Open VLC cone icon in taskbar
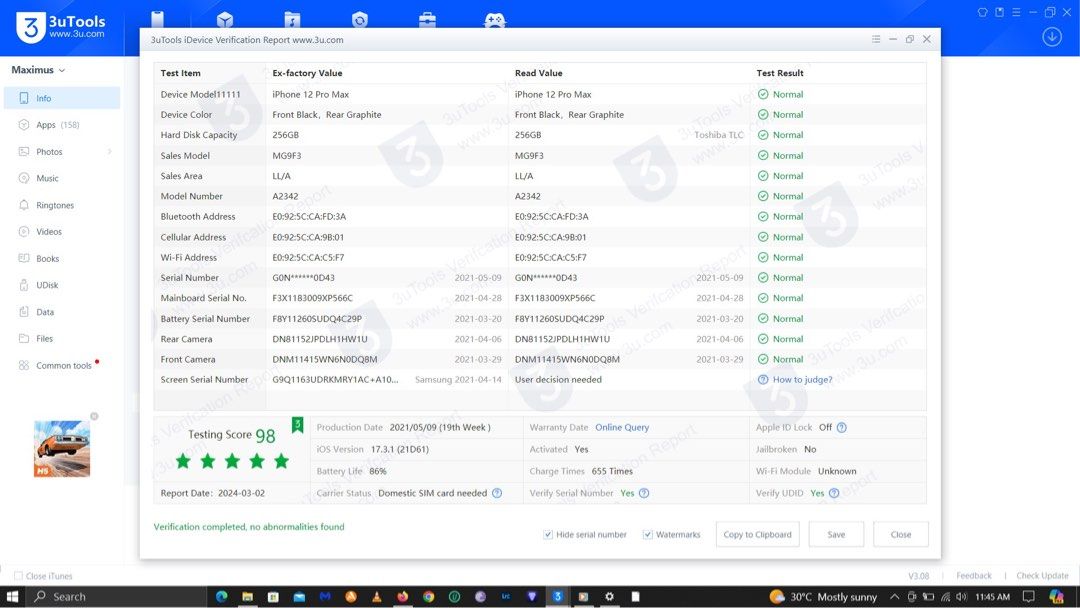This screenshot has width=1080, height=608. (377, 596)
